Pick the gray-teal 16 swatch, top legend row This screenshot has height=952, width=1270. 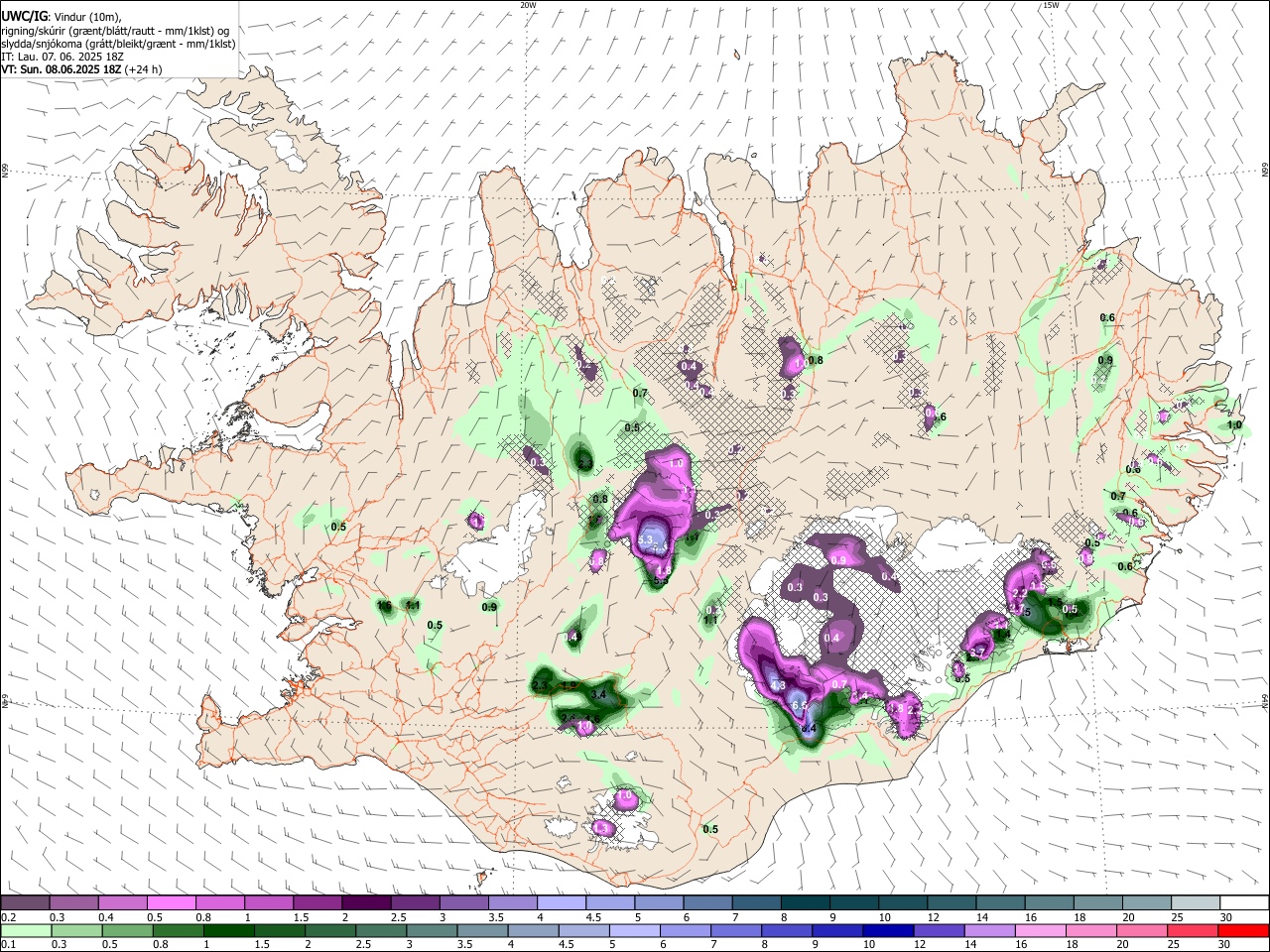point(1050,903)
